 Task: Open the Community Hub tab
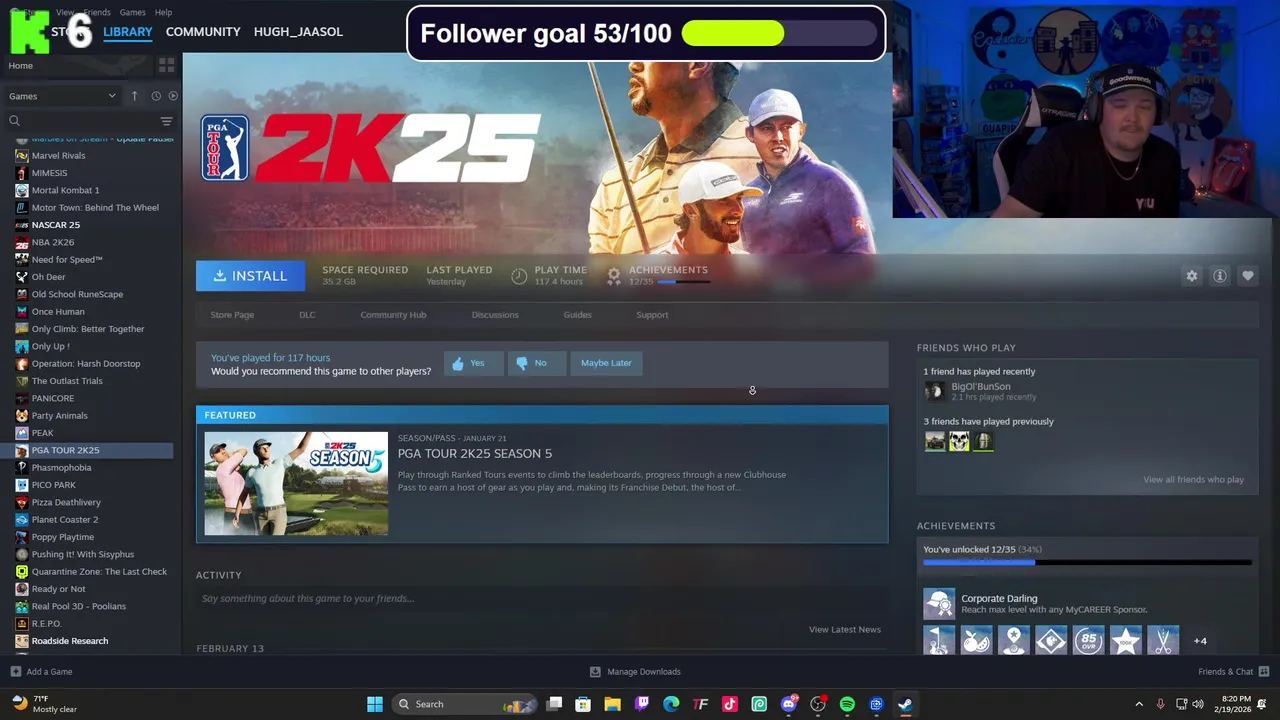[393, 315]
